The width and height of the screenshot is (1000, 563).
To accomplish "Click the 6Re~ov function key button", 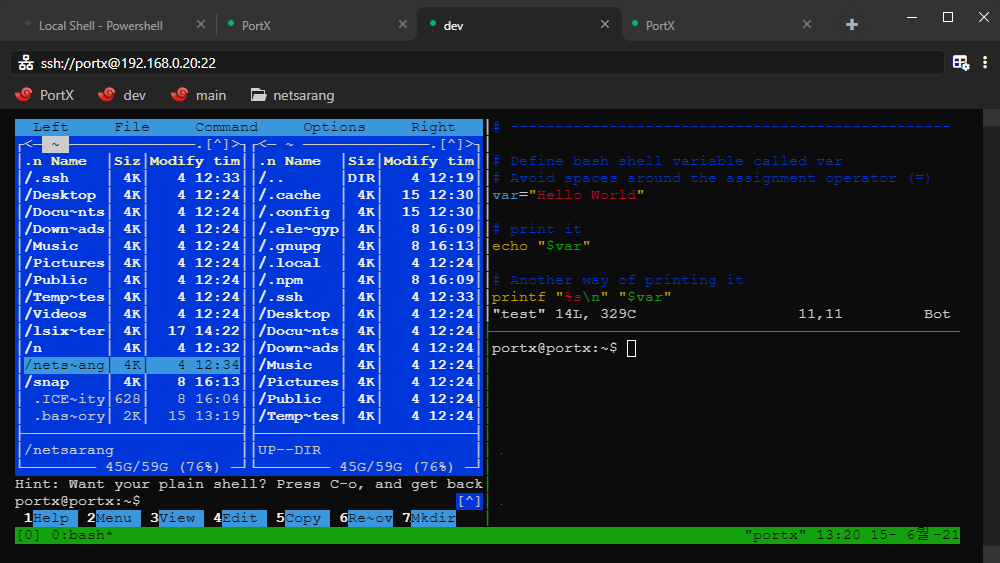I will (366, 518).
